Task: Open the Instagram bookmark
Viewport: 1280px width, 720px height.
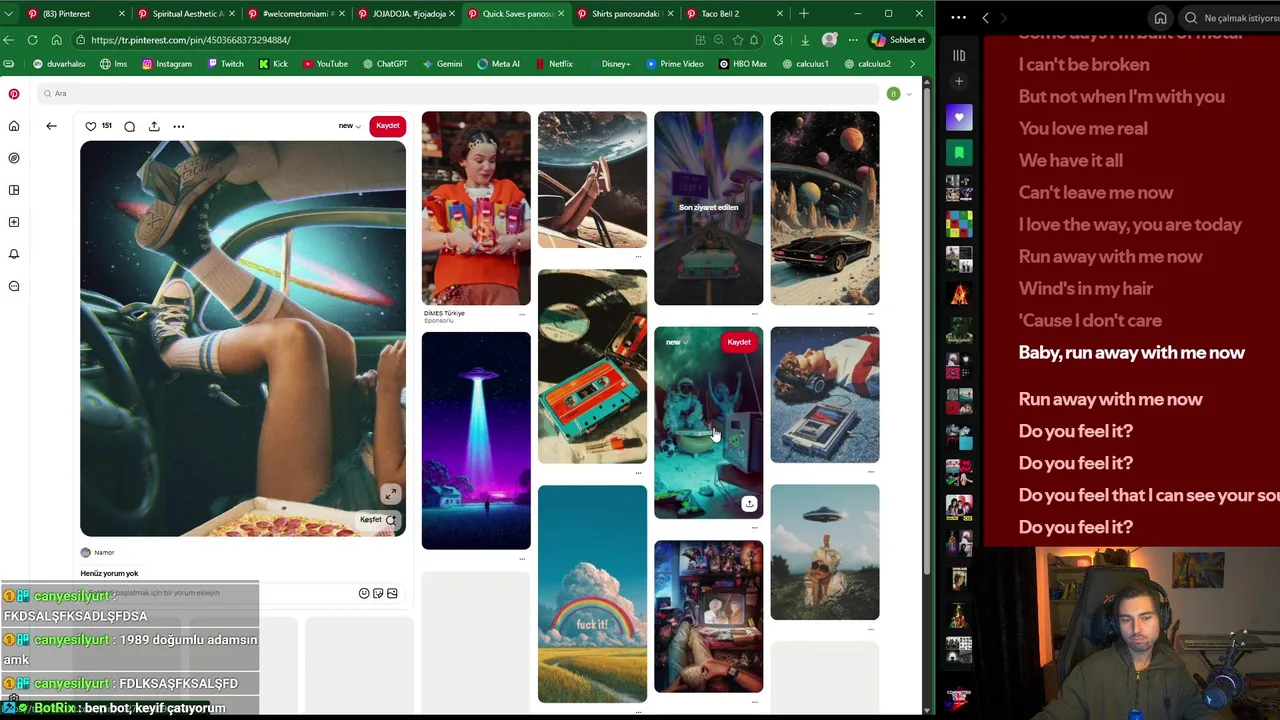Action: click(166, 64)
